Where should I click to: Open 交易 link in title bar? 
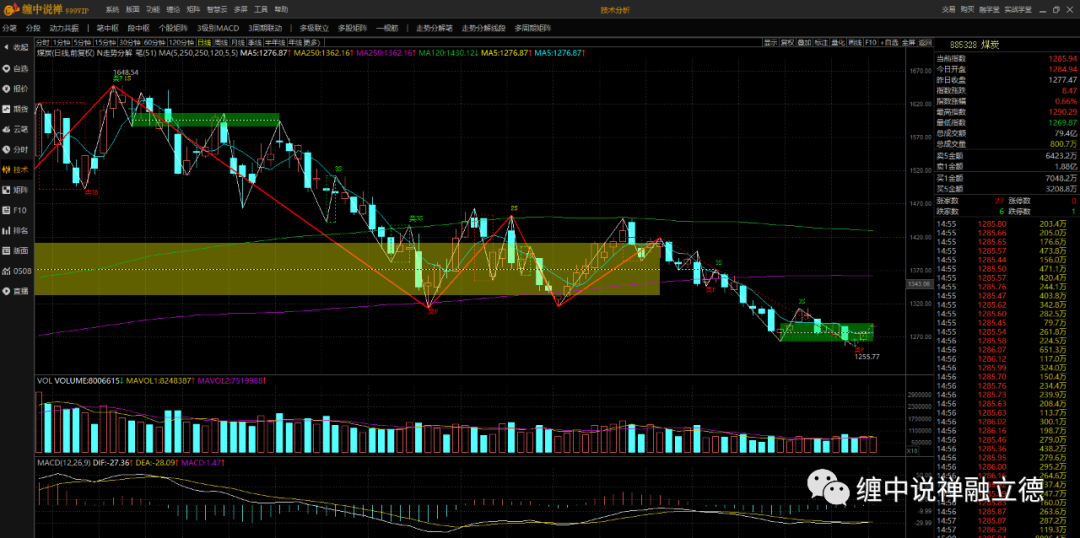click(948, 10)
